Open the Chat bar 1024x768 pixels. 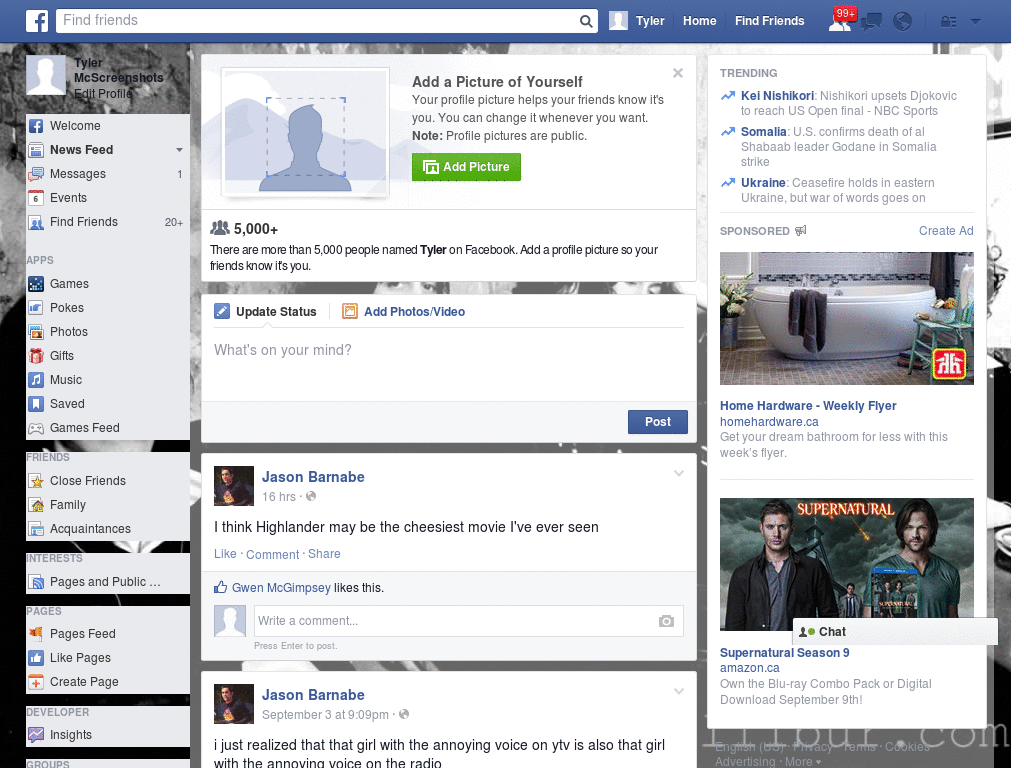pos(895,632)
